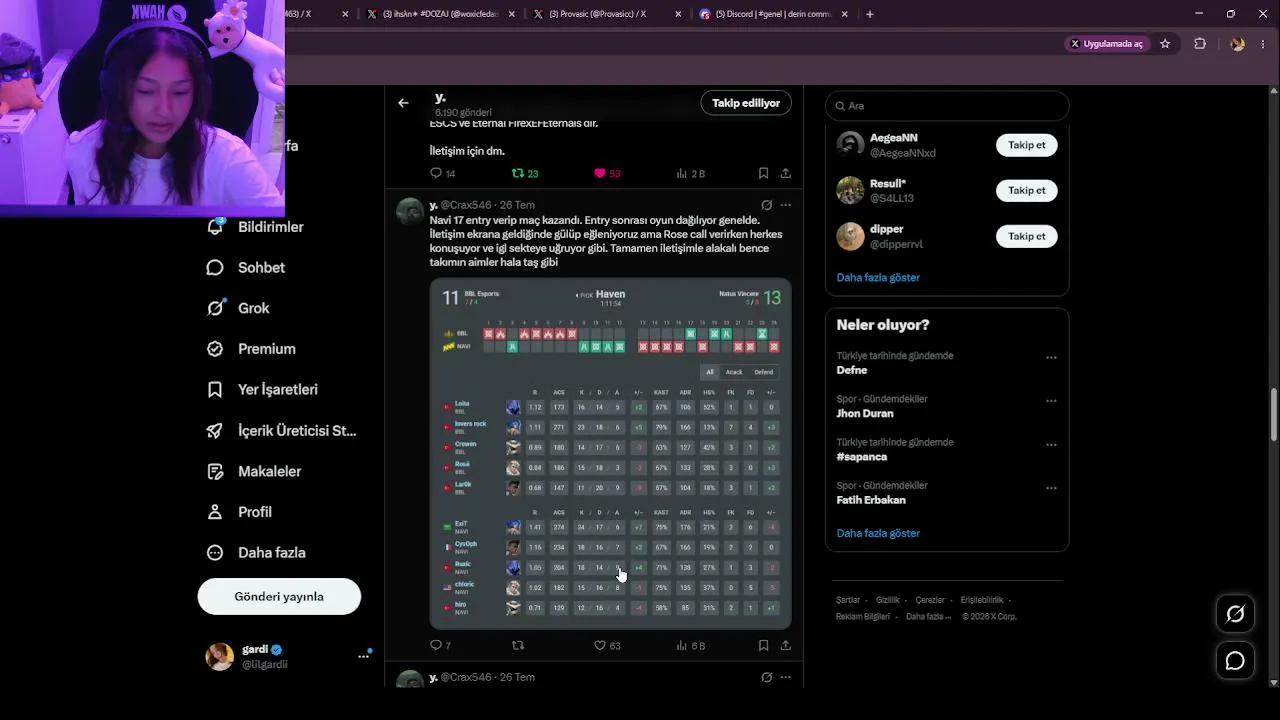The height and width of the screenshot is (720, 1280).
Task: Show more suggested accounts under dipper
Action: (x=878, y=277)
